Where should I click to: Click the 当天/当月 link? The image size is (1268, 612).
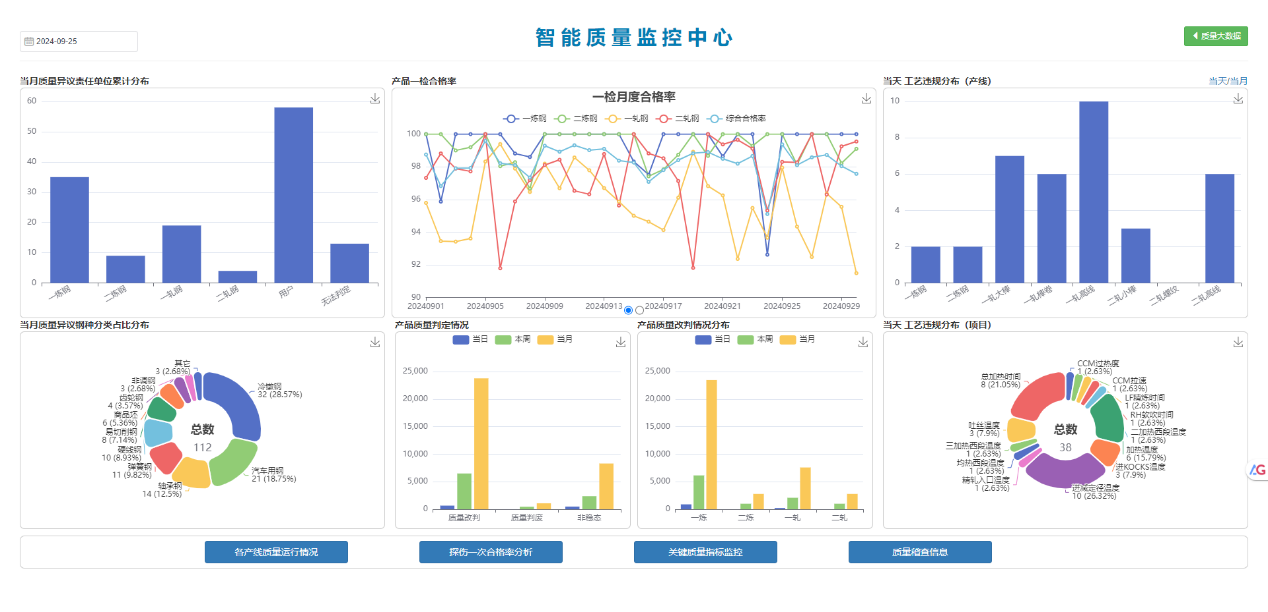1227,81
